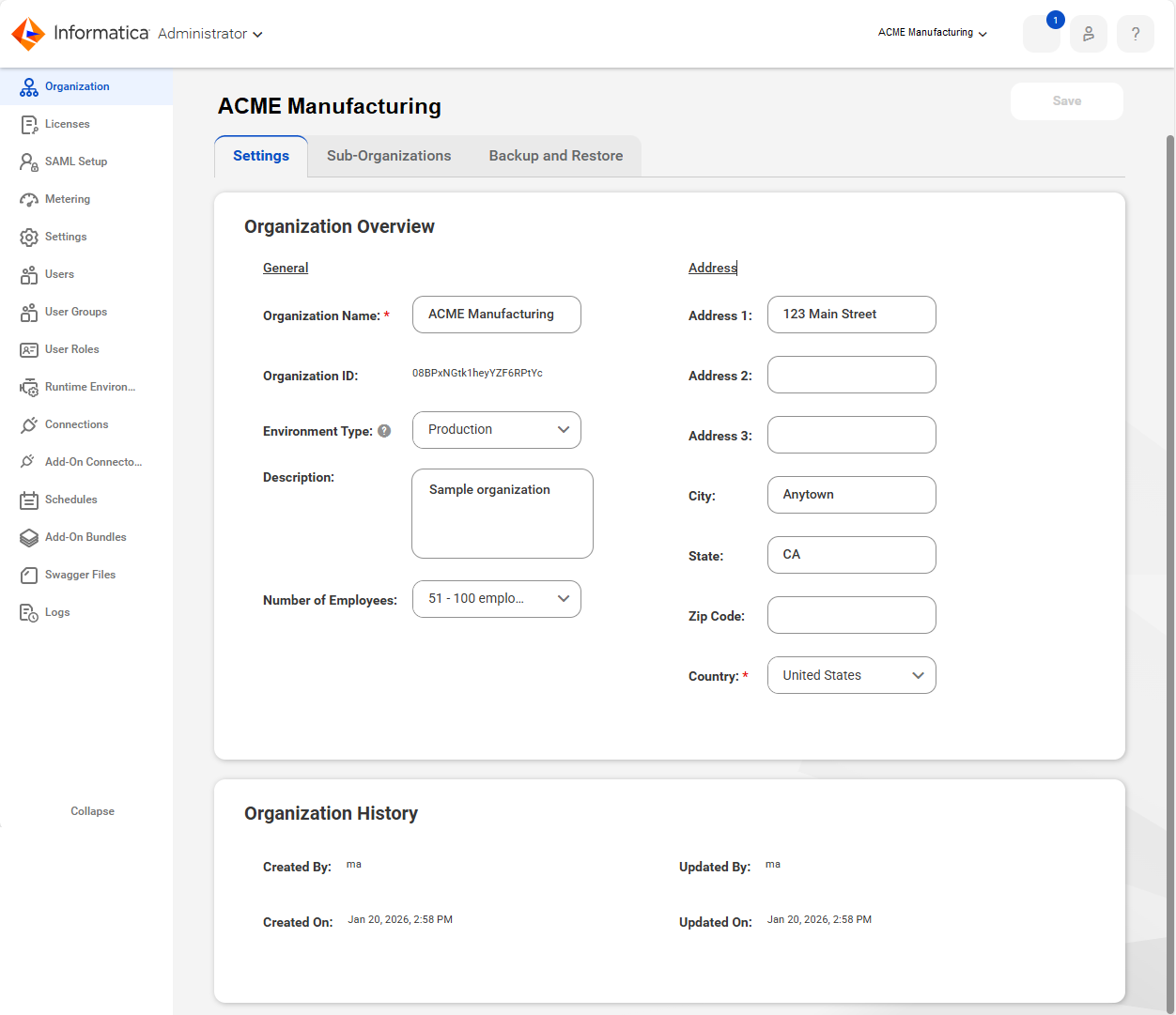Click the Save button
This screenshot has width=1176, height=1015.
1067,101
